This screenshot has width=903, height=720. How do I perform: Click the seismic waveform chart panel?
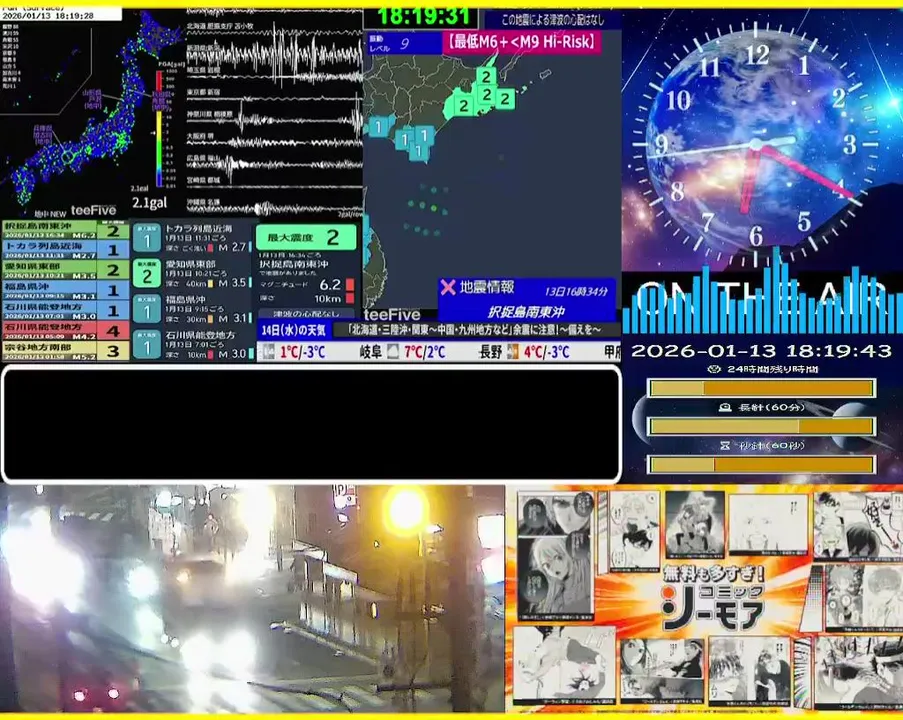pyautogui.click(x=274, y=113)
